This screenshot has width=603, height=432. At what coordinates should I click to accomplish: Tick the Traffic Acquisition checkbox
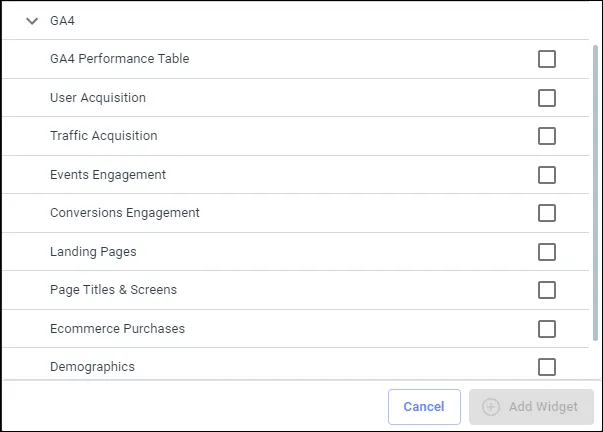click(x=546, y=136)
